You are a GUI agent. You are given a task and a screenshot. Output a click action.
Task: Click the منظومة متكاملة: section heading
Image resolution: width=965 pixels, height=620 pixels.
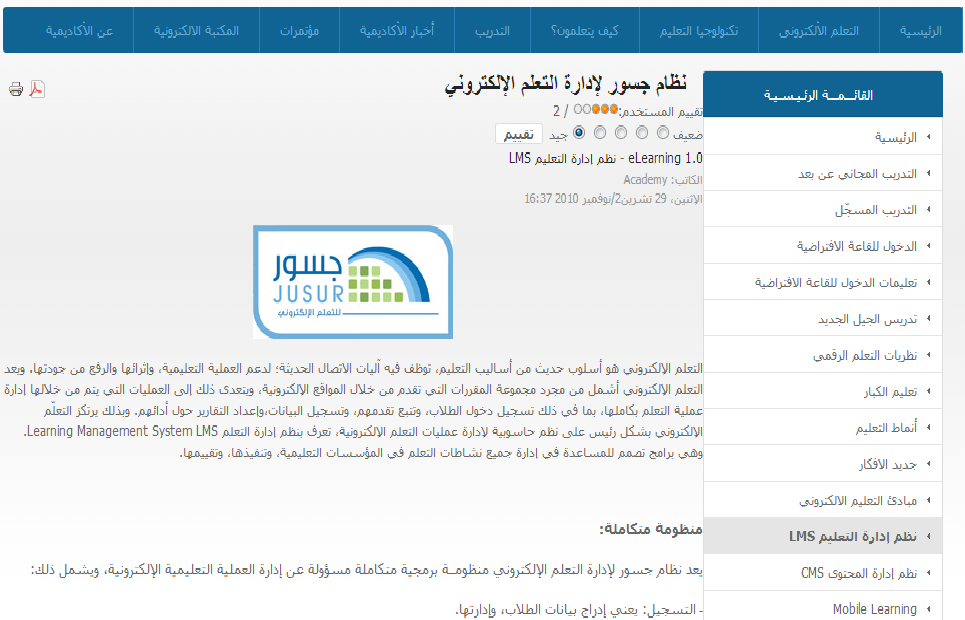[x=651, y=529]
